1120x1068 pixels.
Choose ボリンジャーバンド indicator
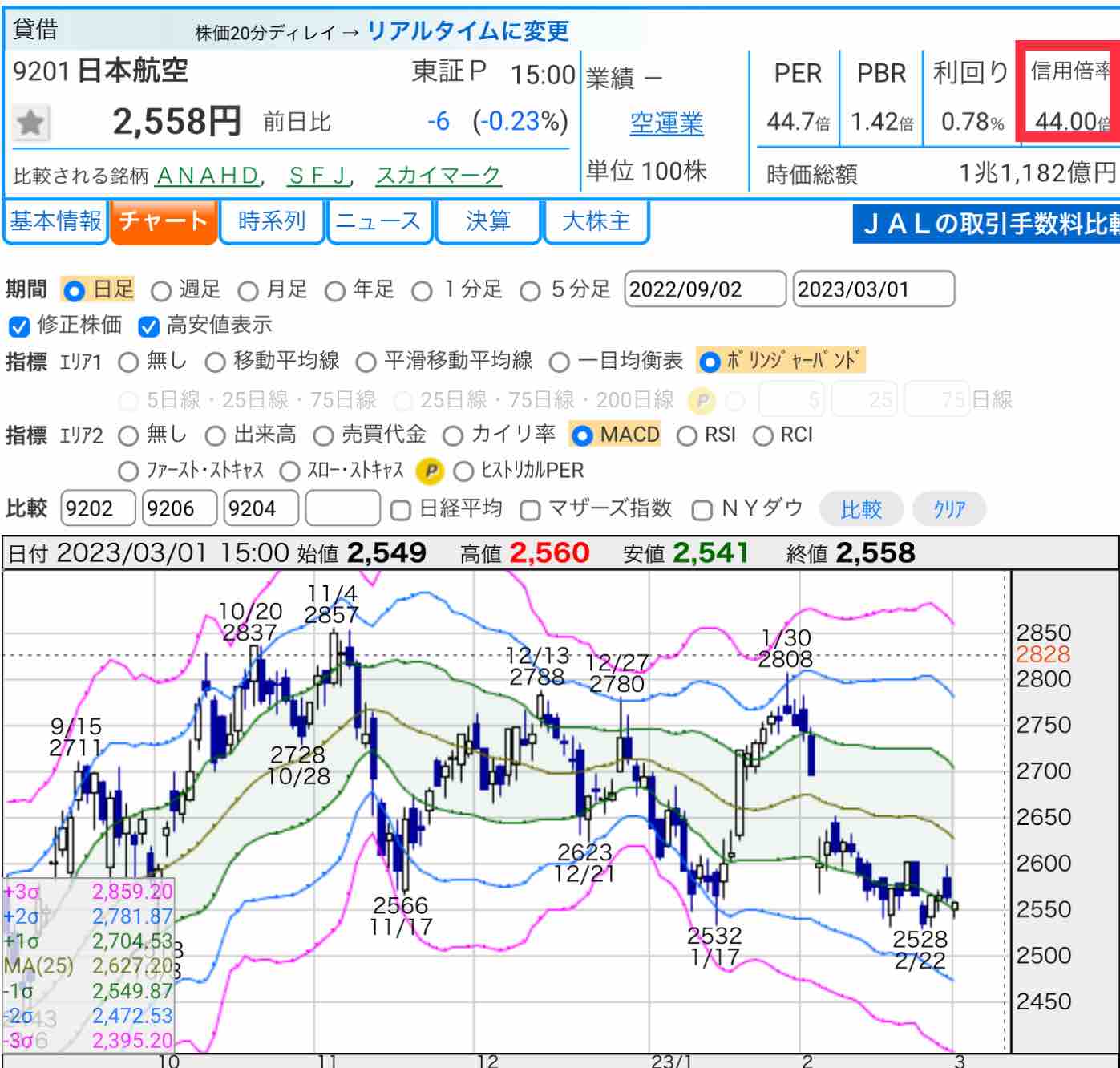709,362
